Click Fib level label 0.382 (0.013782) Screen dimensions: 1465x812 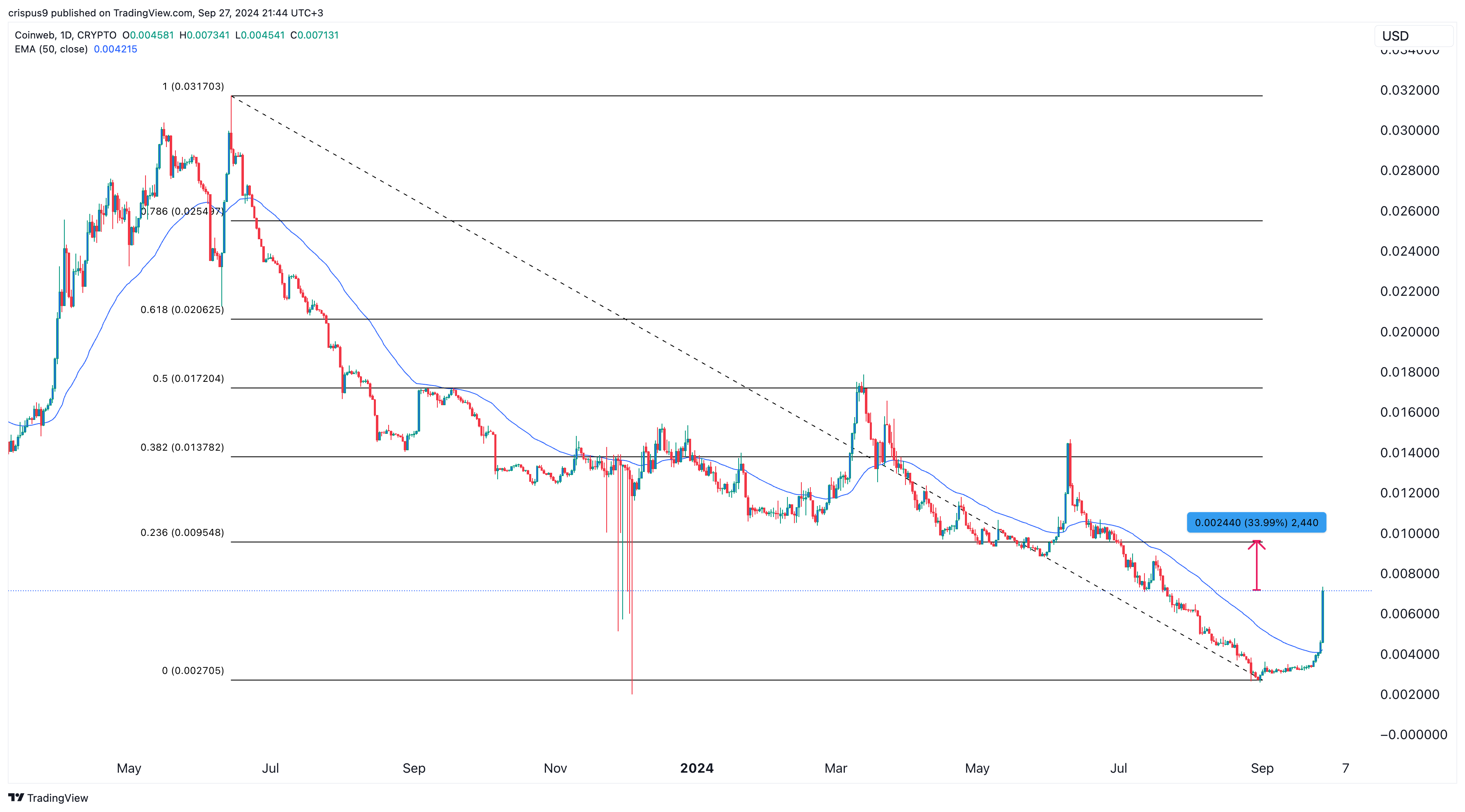tap(182, 447)
